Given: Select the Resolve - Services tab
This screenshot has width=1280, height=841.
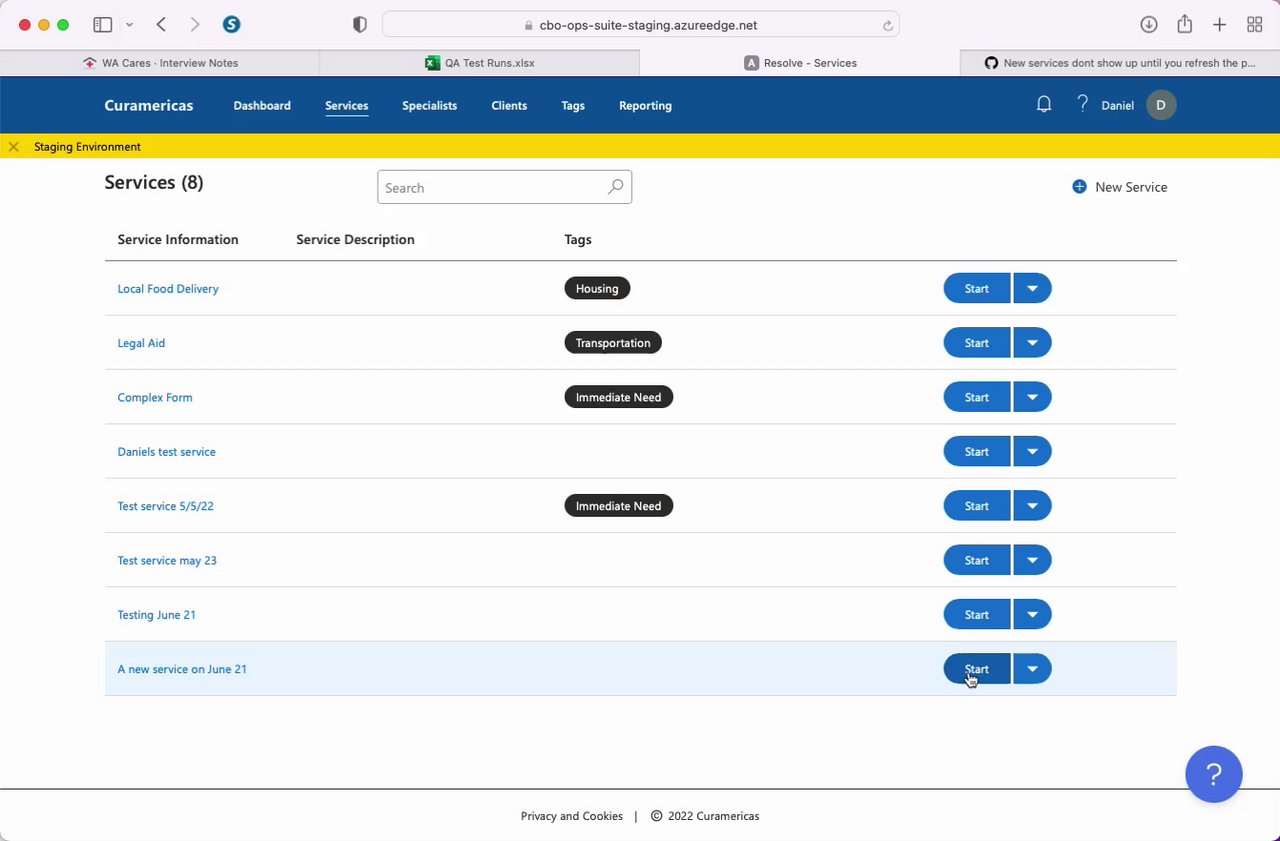Looking at the screenshot, I should (x=800, y=63).
